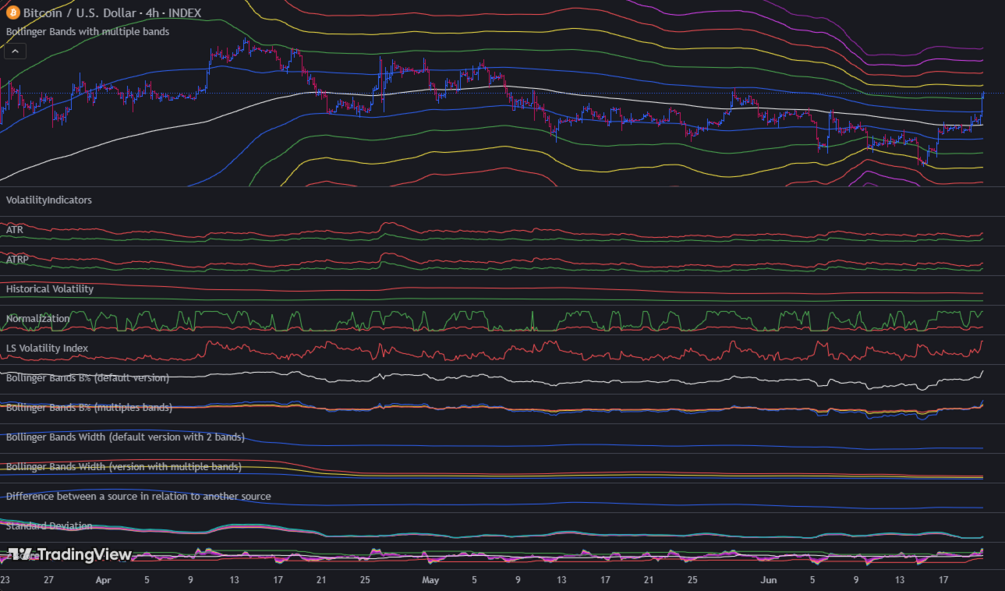Screen dimensions: 1005x591
Task: Click the 'May' date on the time axis
Action: click(x=431, y=579)
